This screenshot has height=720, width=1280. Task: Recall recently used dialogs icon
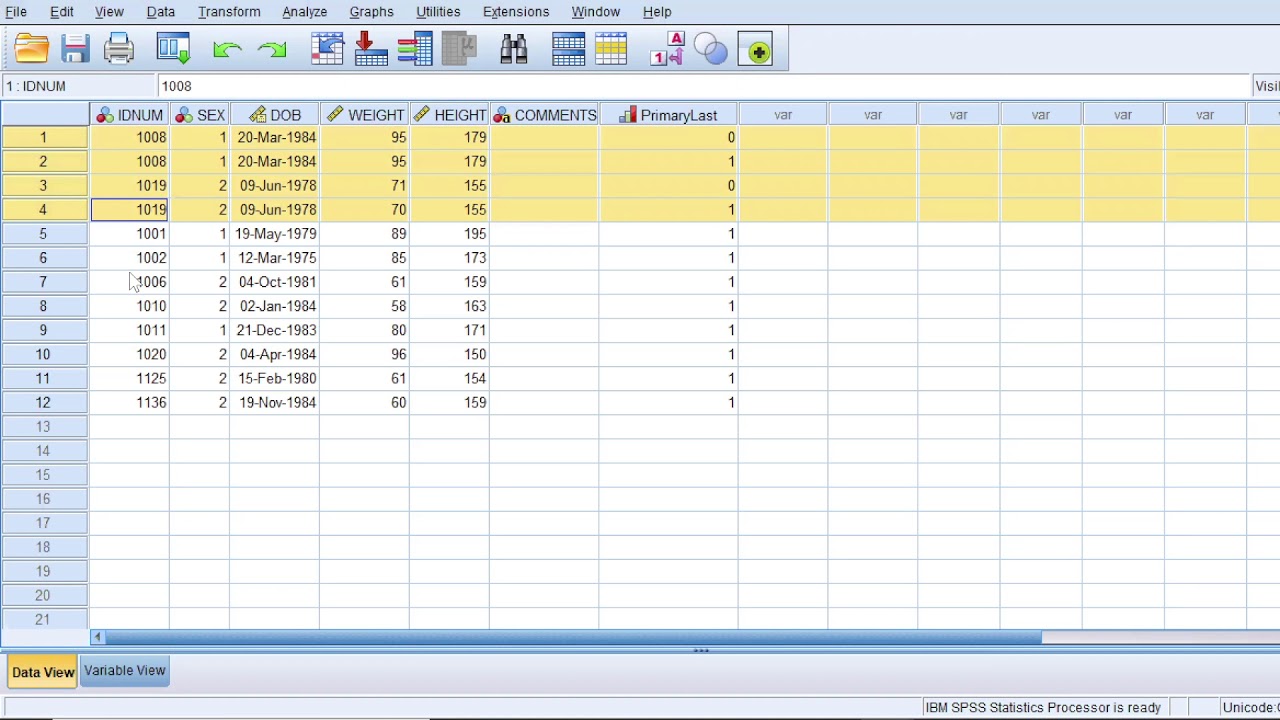(x=174, y=49)
